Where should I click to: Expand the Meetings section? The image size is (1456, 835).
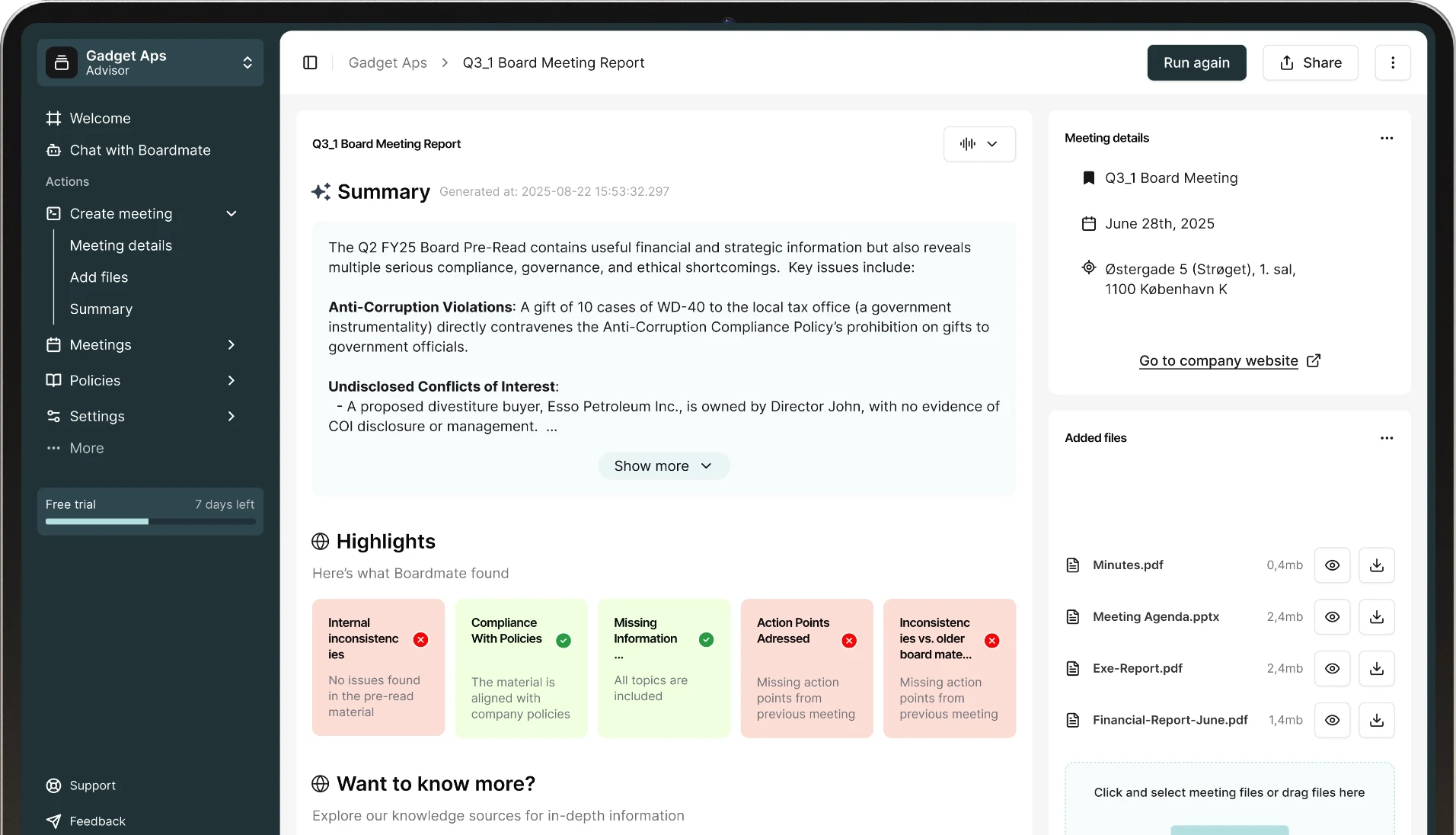pos(231,345)
